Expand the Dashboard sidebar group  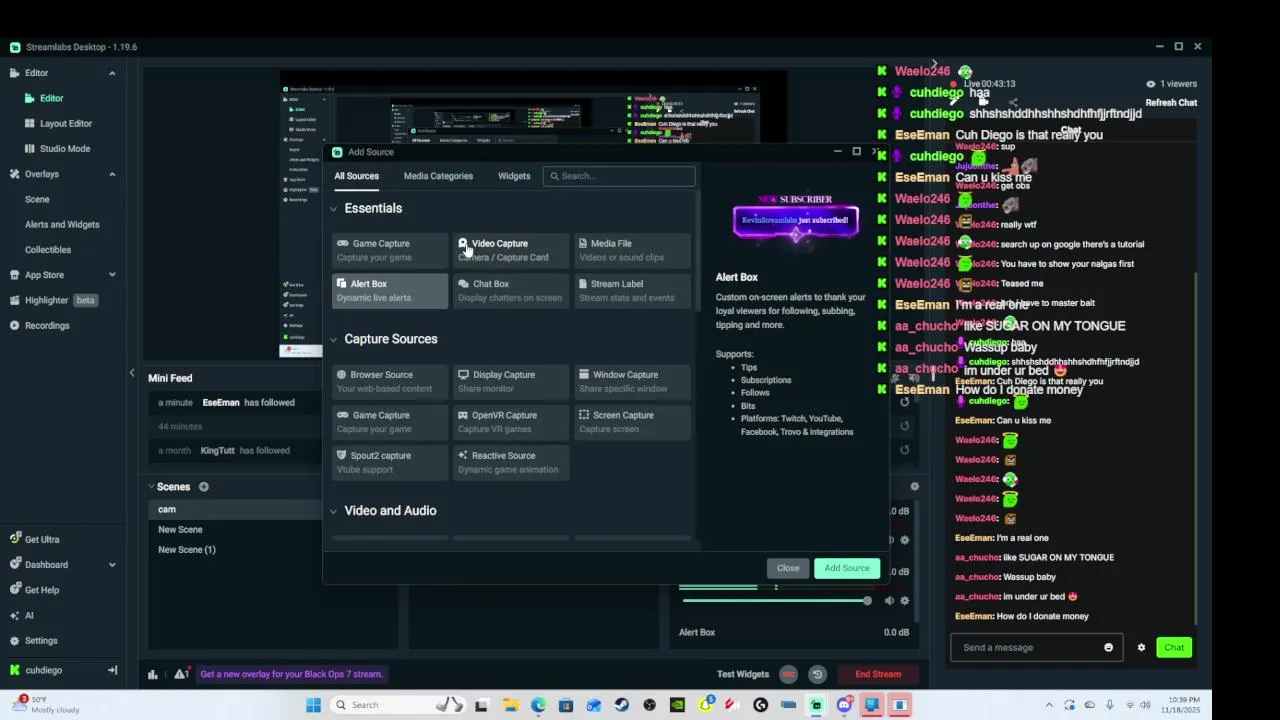112,565
